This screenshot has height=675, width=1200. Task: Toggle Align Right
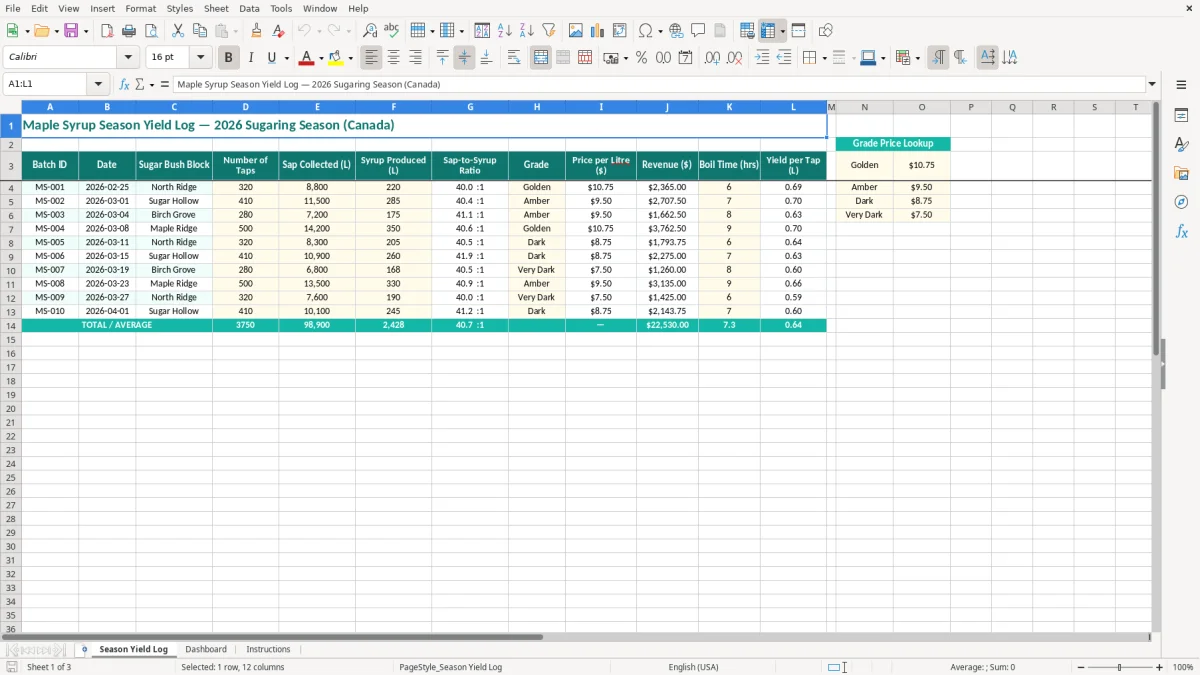pyautogui.click(x=415, y=58)
